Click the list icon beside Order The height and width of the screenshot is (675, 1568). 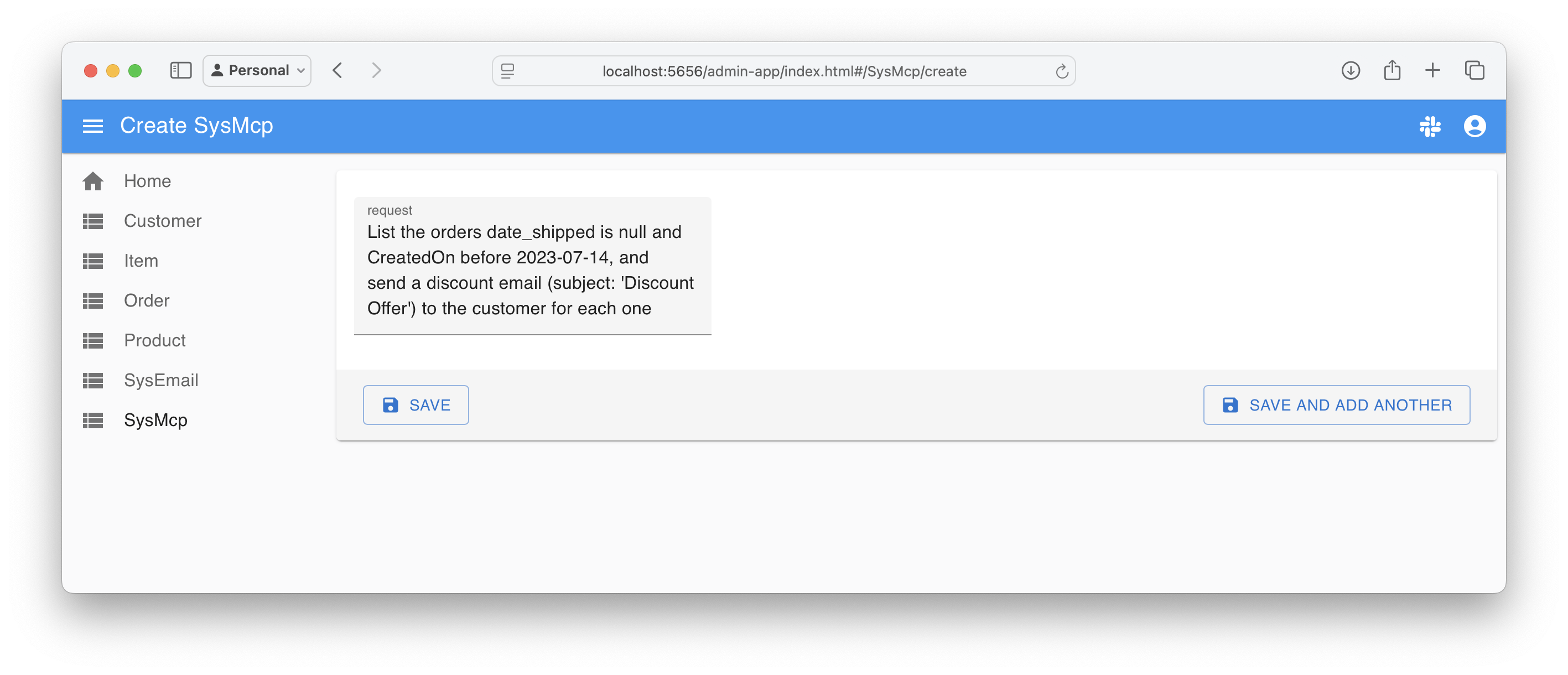tap(92, 300)
